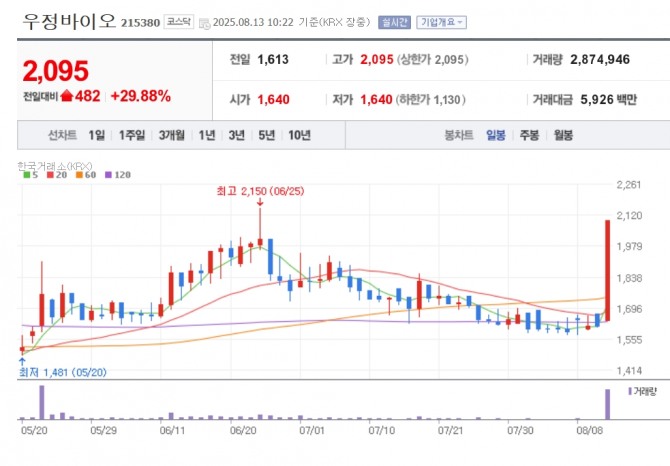Click the 거래량 volume legend marker
670x466 pixels.
pyautogui.click(x=629, y=391)
